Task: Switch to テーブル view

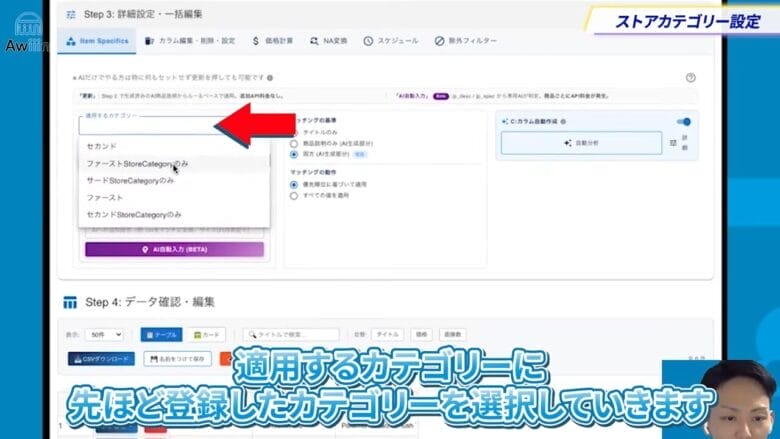Action: (161, 335)
